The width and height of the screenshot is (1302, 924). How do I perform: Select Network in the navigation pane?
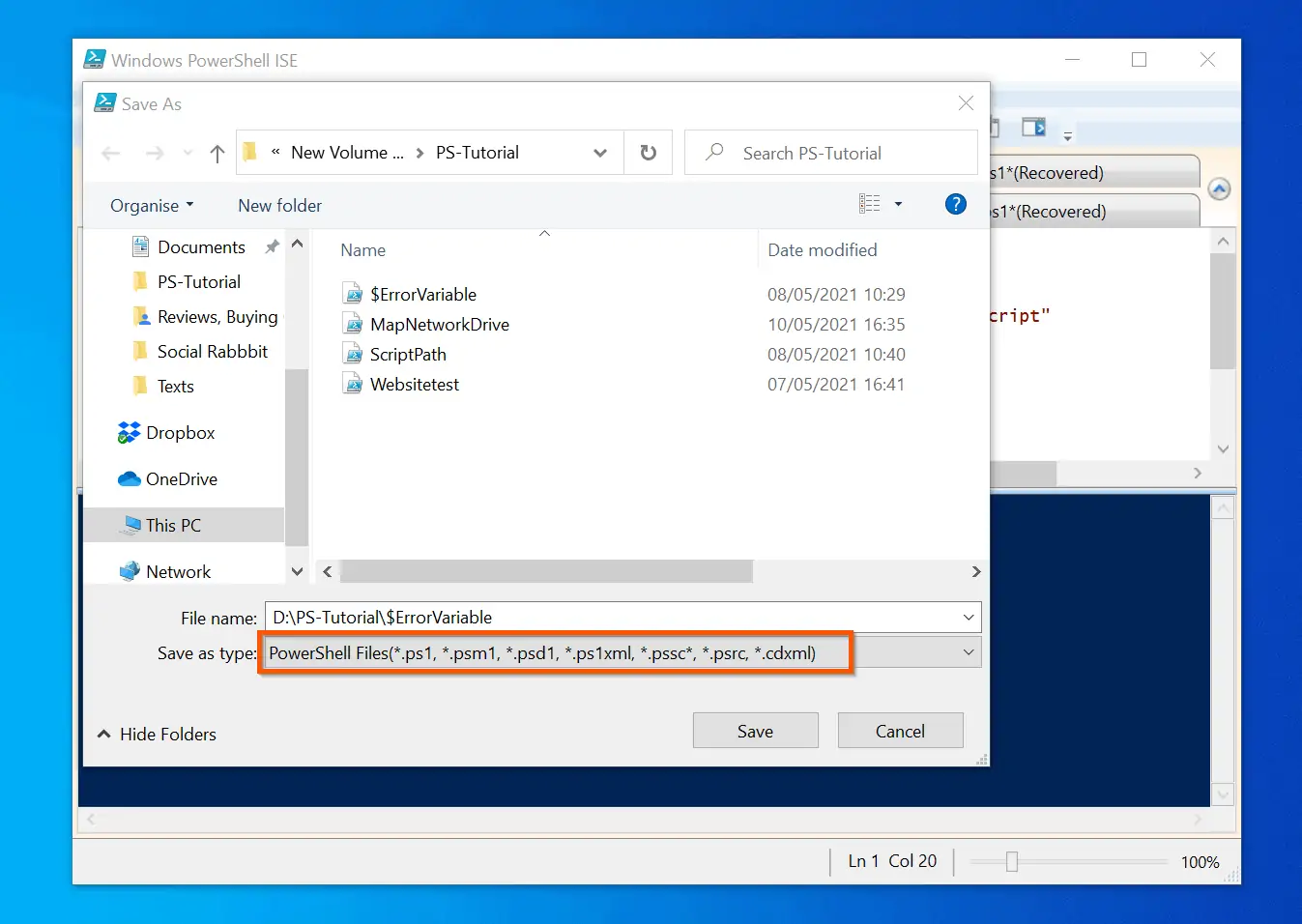tap(178, 572)
